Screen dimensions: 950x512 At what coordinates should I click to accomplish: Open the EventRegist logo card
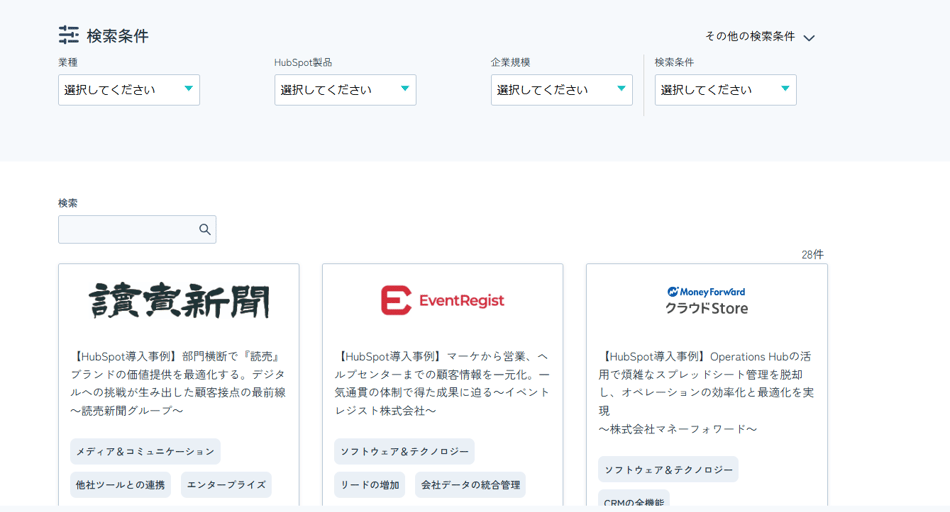point(442,301)
